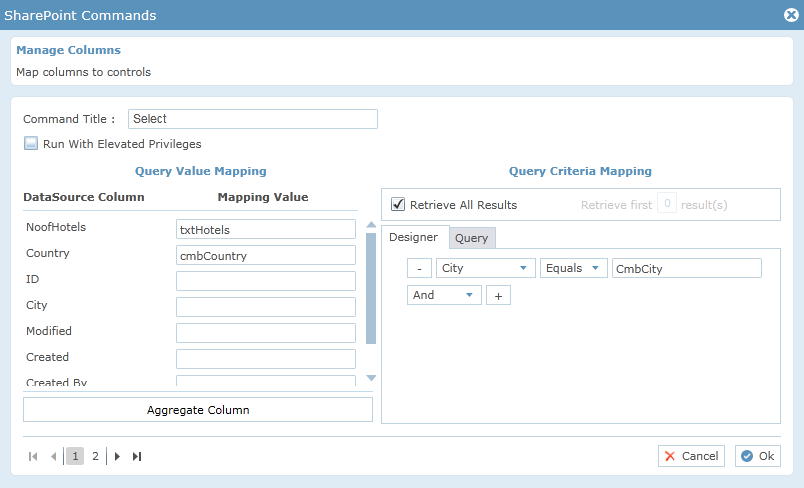This screenshot has width=804, height=488.
Task: Click the Country column label
Action: [48, 253]
